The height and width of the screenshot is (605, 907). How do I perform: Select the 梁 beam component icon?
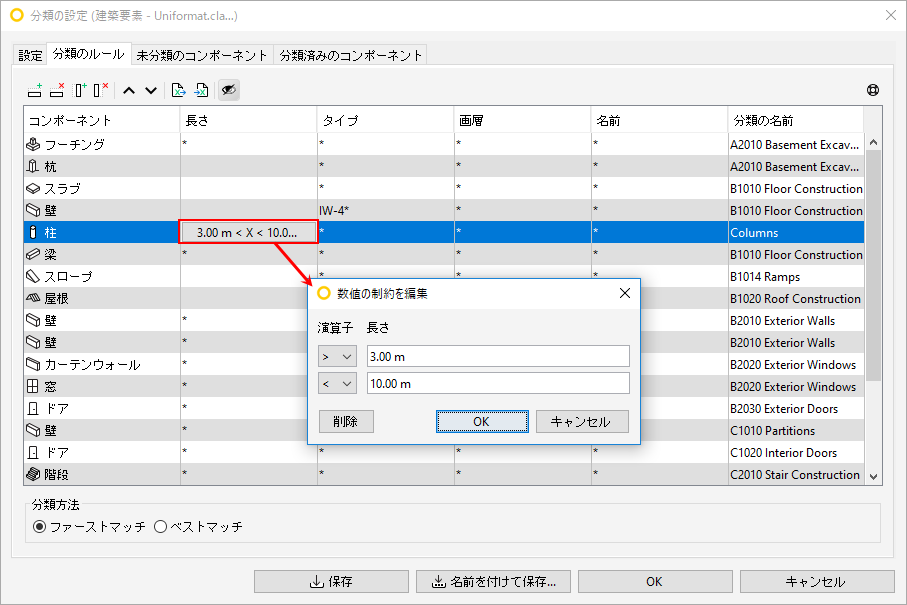coord(33,254)
